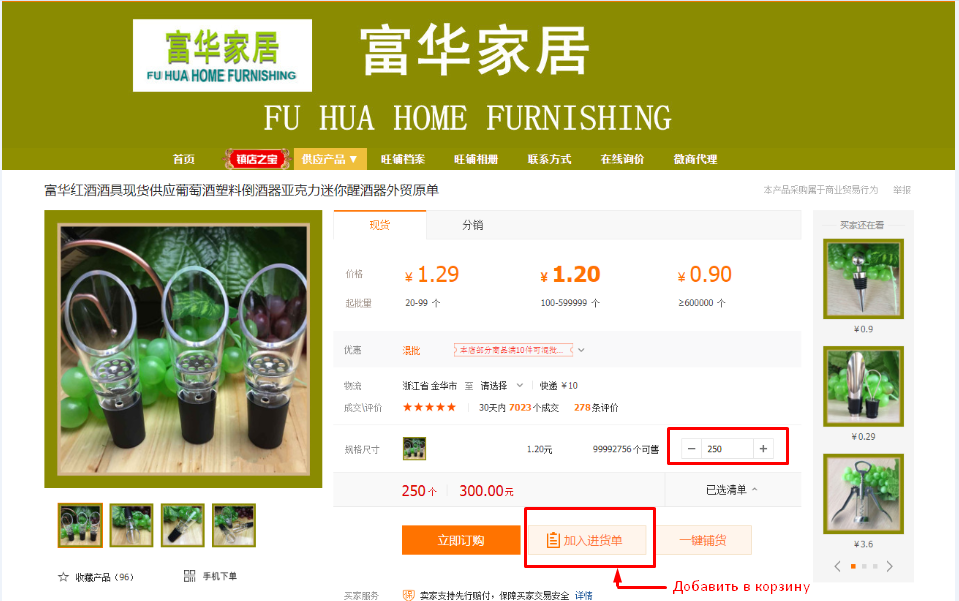Select the specification color swatch thumbnail
959x601 pixels.
click(415, 449)
